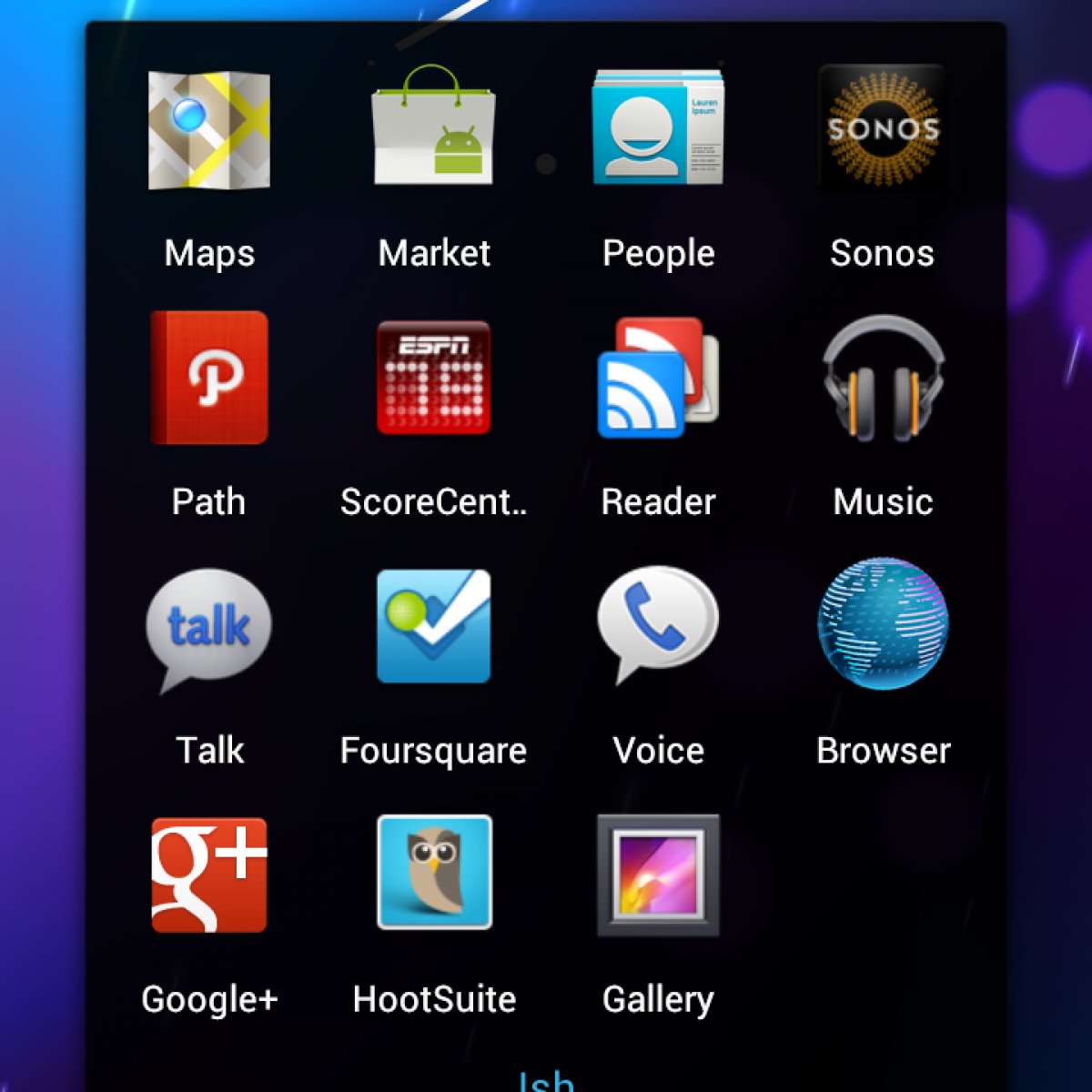Tap the "Talk" label text
The image size is (1092, 1092).
[209, 750]
